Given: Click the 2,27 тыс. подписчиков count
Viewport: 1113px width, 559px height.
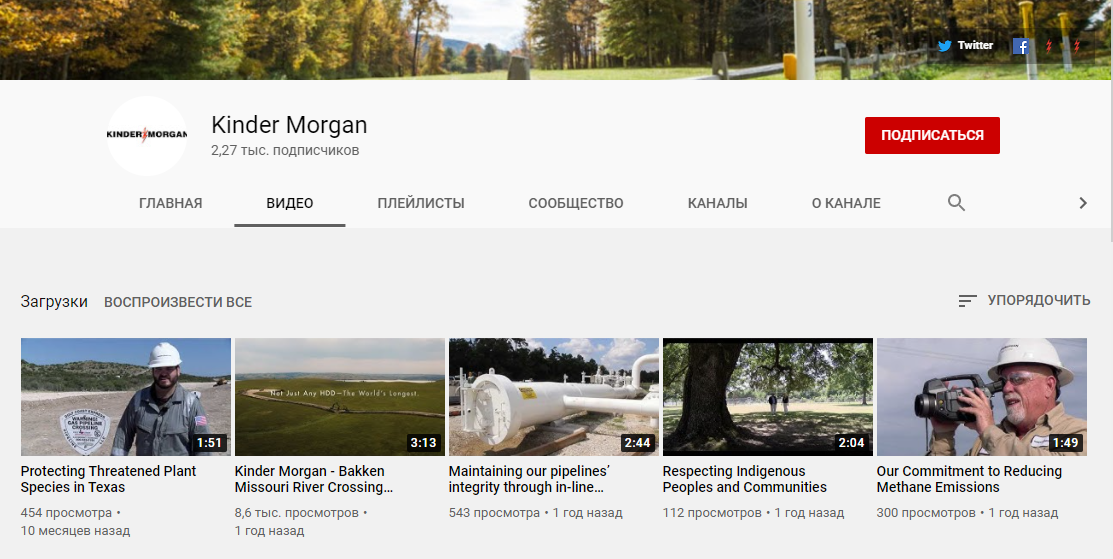Looking at the screenshot, I should click(x=285, y=150).
